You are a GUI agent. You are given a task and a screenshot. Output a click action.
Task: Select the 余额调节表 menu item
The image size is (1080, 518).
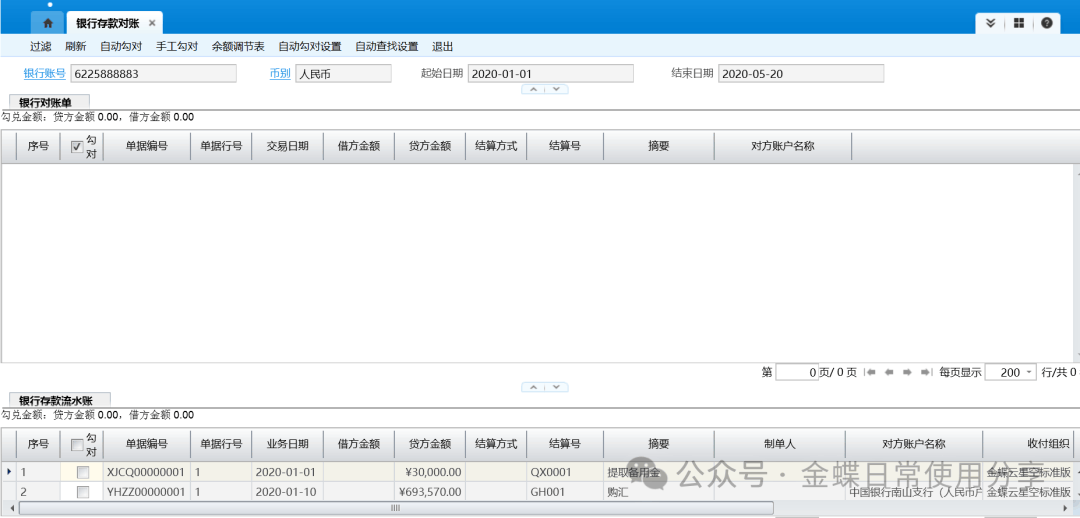point(238,46)
